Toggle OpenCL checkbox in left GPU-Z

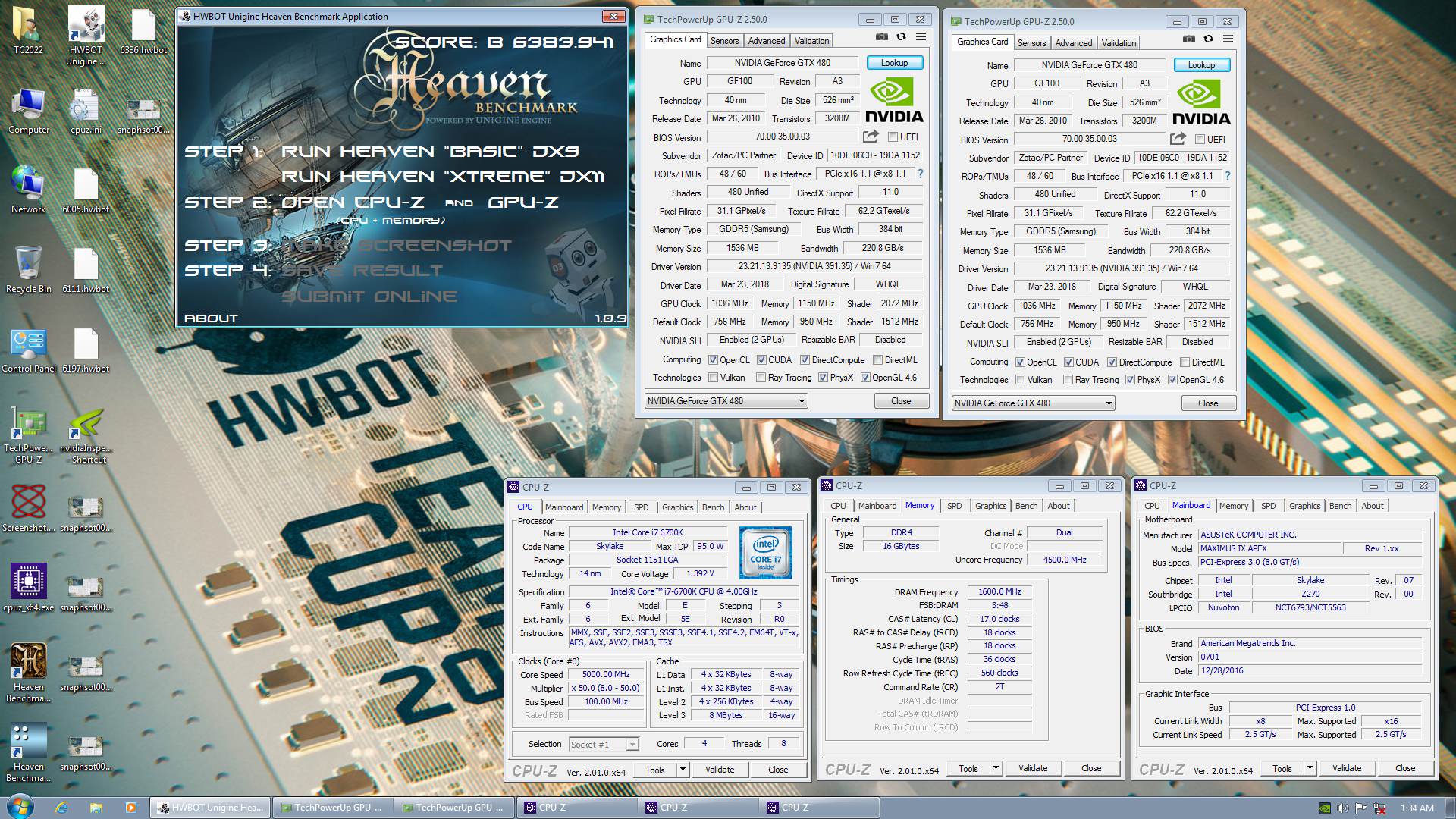(x=713, y=360)
